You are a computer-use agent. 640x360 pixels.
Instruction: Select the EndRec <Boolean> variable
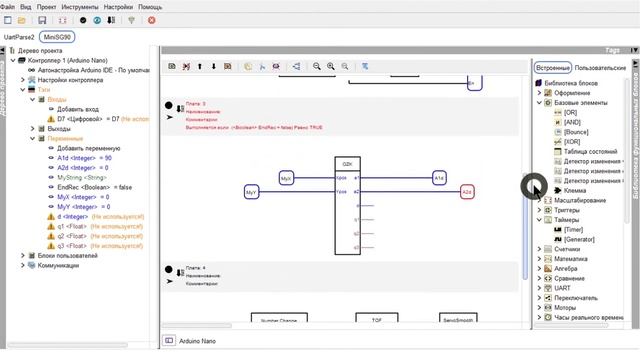click(x=95, y=187)
